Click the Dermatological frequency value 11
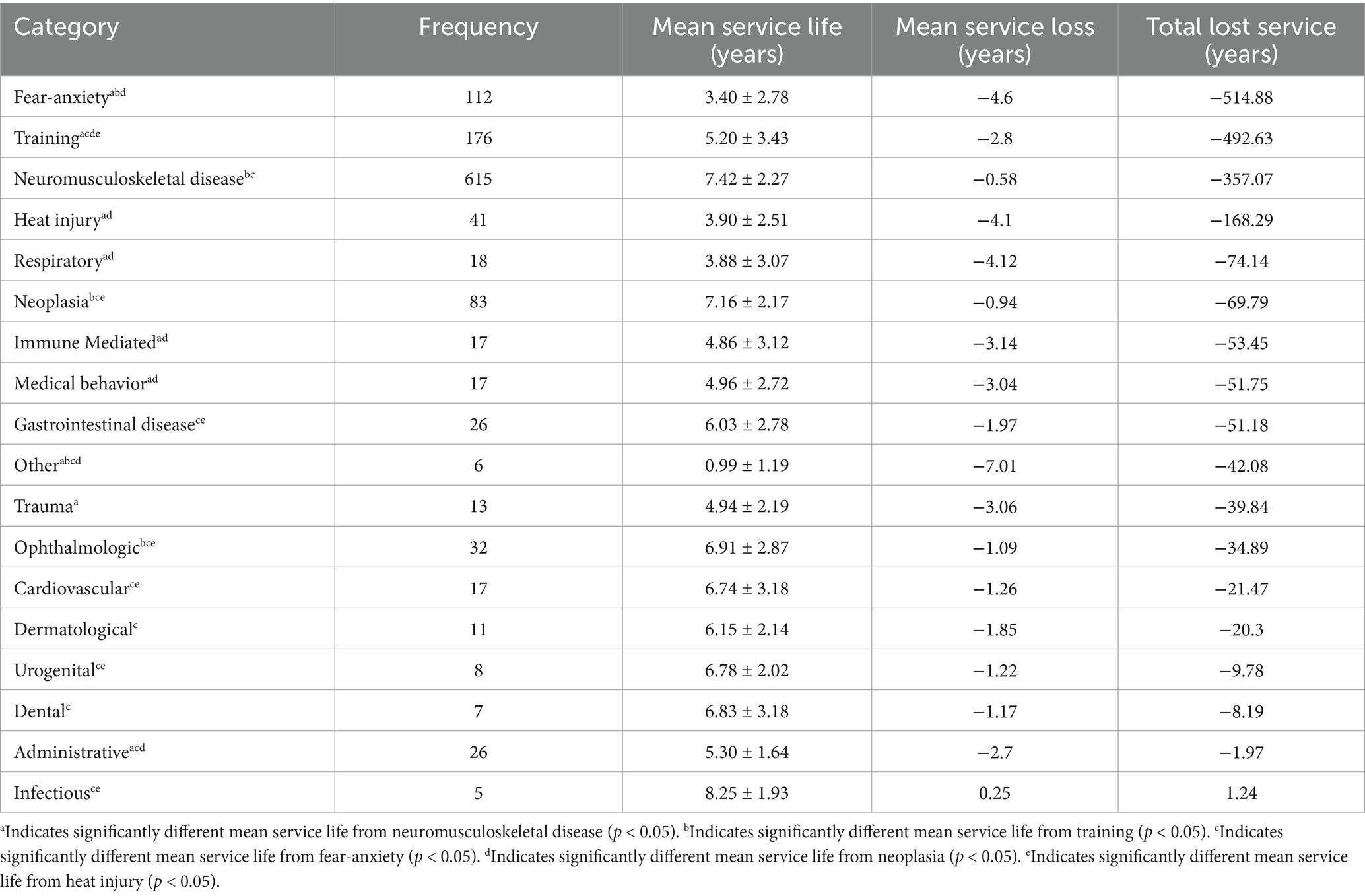Screen dimensions: 1365x896 point(478,629)
